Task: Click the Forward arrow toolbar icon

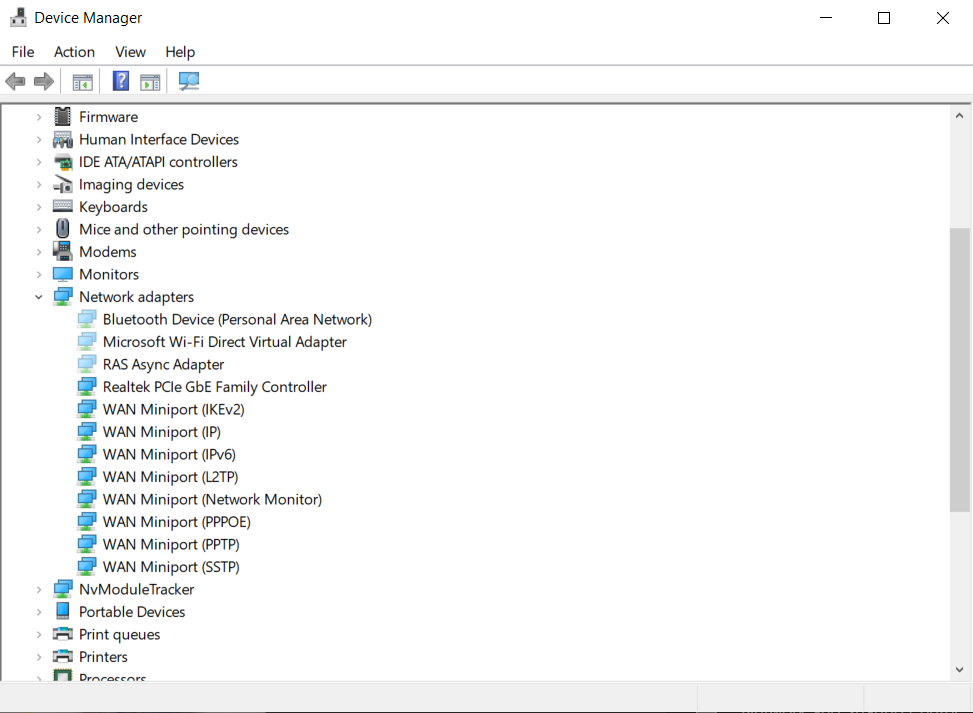Action: pyautogui.click(x=43, y=81)
